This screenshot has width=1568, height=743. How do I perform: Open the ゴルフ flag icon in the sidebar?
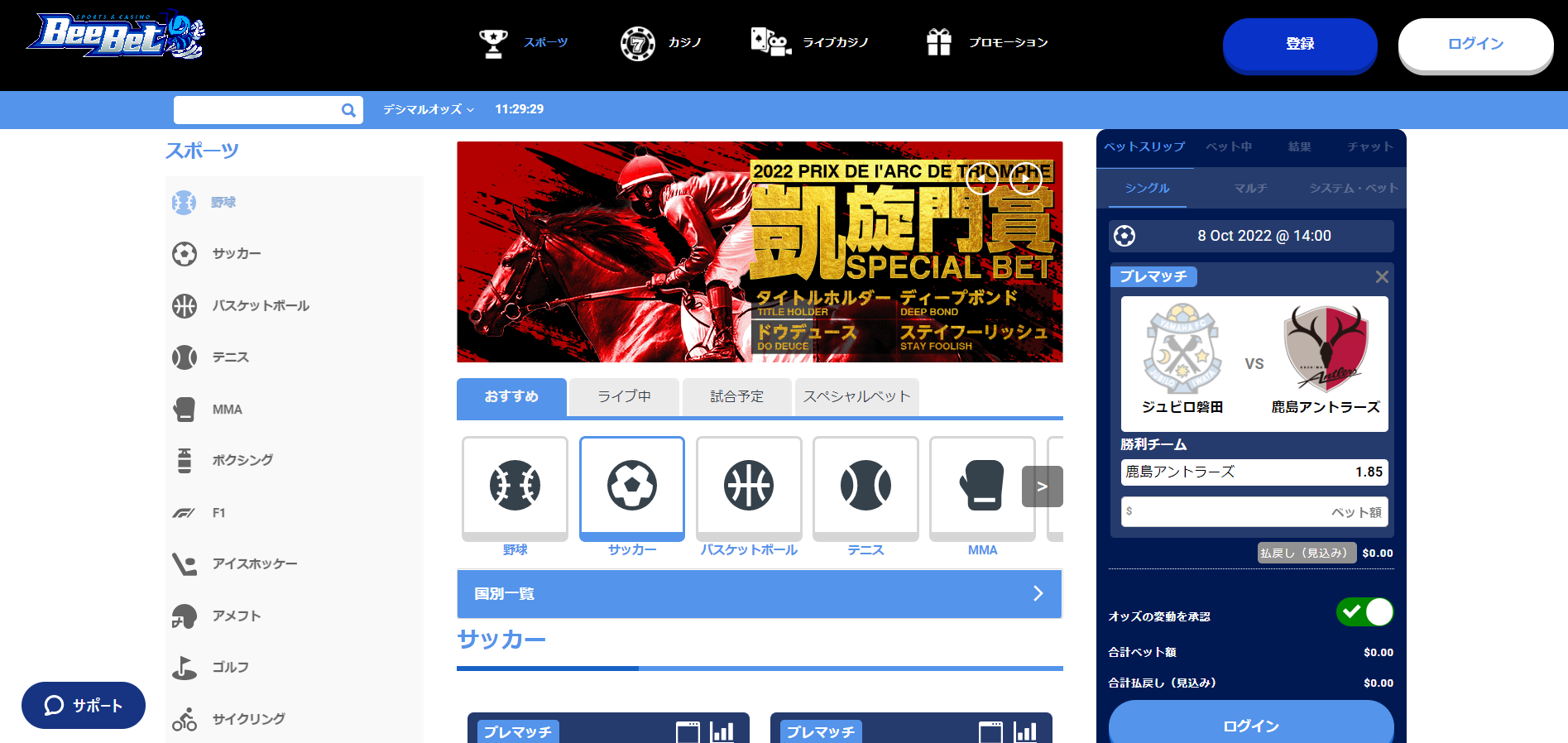(x=184, y=668)
